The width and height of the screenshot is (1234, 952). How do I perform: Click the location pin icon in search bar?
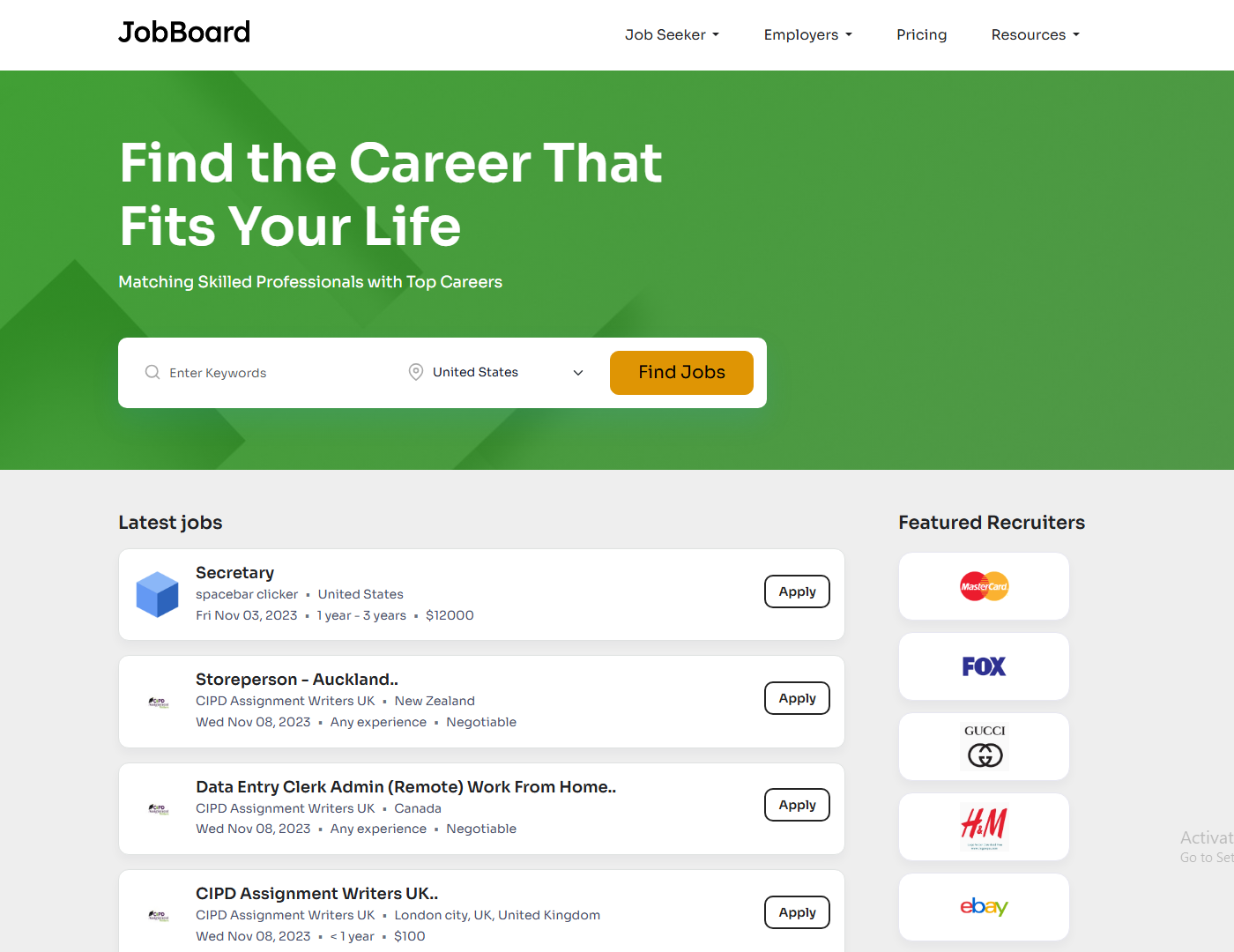click(x=415, y=372)
